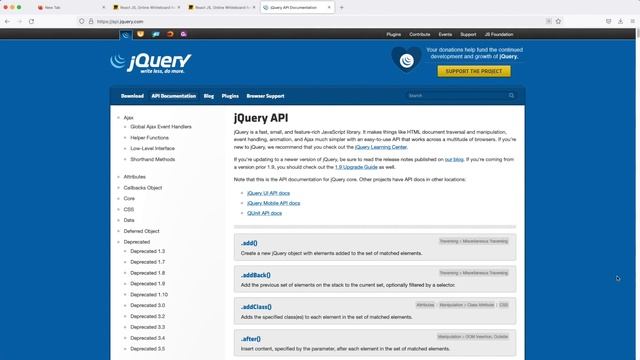Toggle the reader view icon
The height and width of the screenshot is (360, 640).
pos(549,21)
